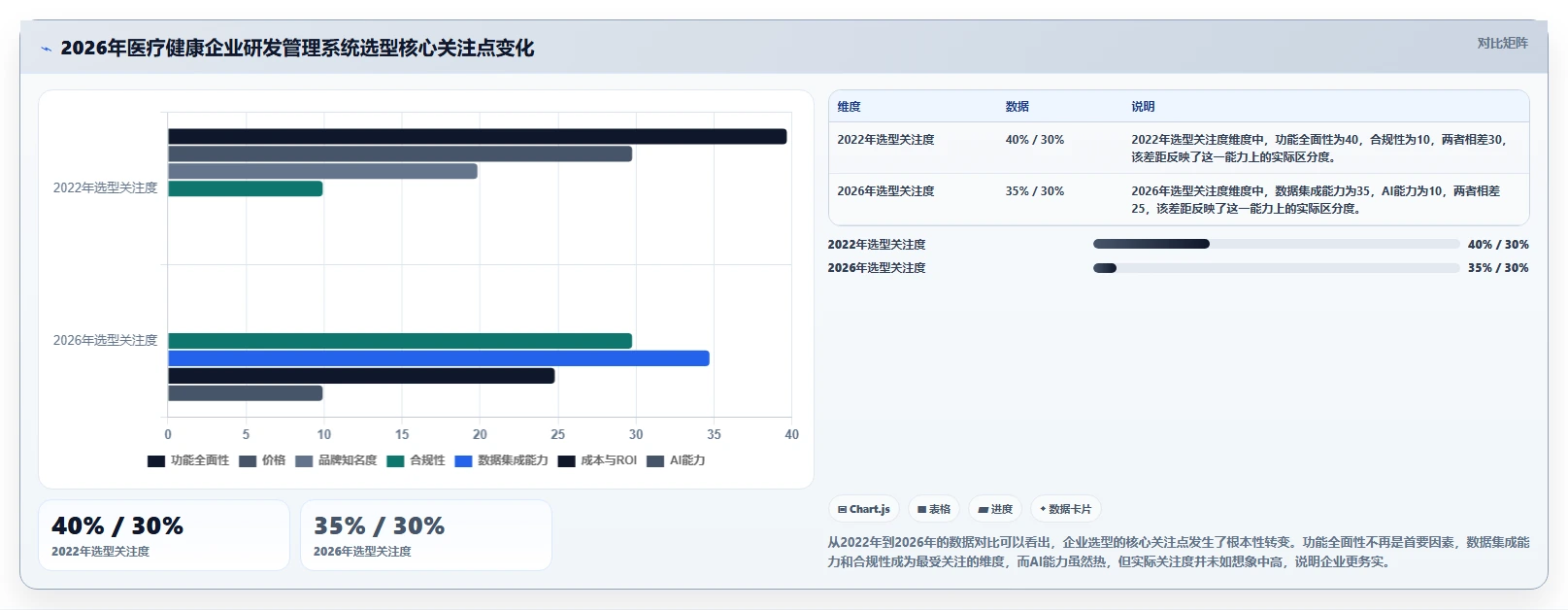Click the x-axis tick label 40
The image size is (1568, 610).
pos(791,434)
